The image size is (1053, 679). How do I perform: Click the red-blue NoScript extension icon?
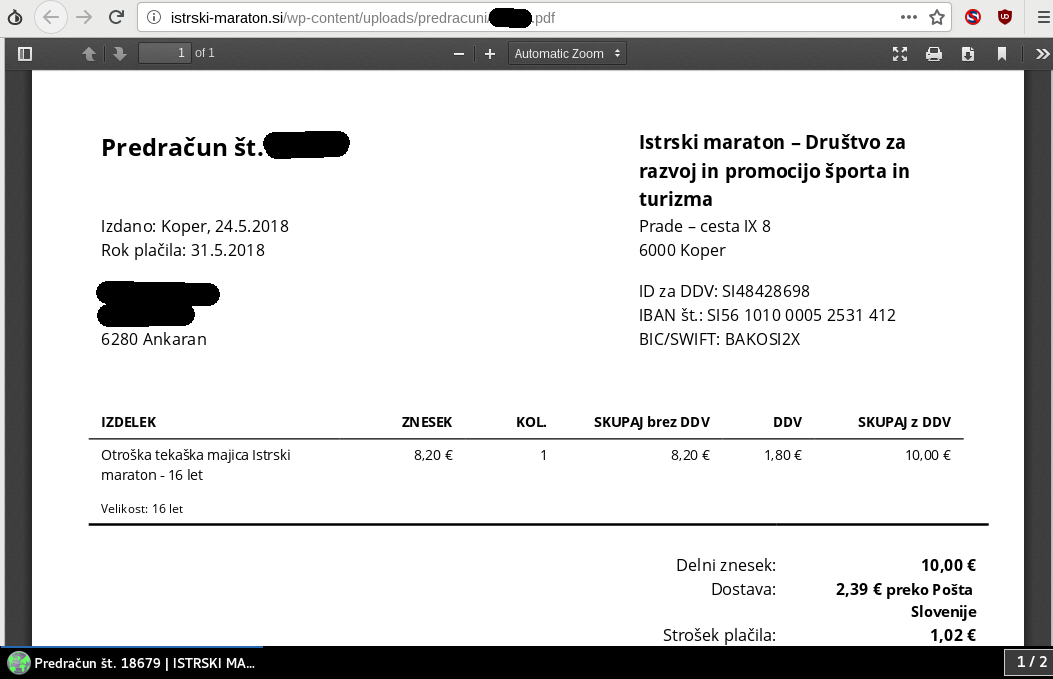[x=973, y=17]
